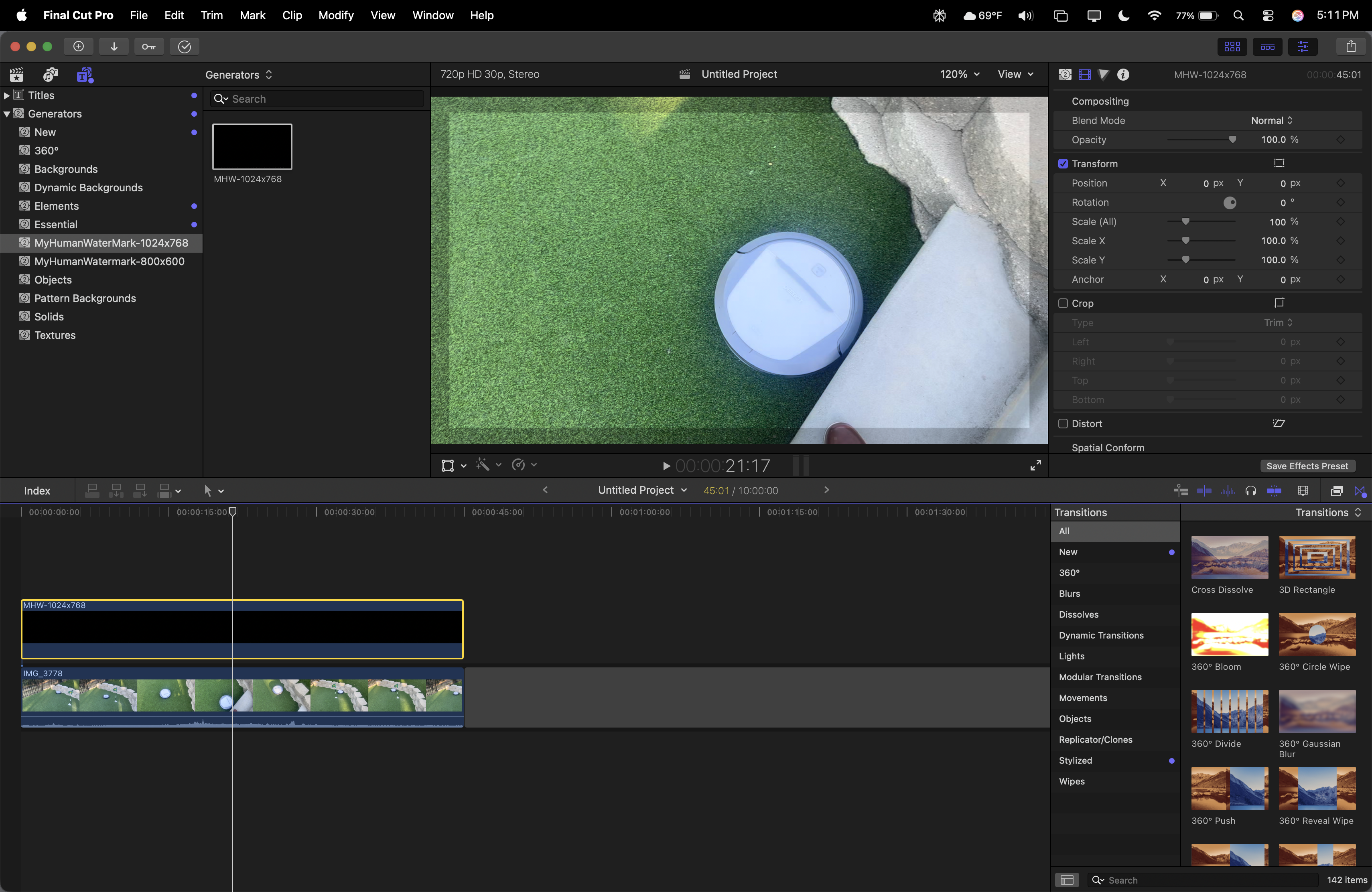Open the Share export icon
Image resolution: width=1372 pixels, height=892 pixels.
pos(1351,47)
